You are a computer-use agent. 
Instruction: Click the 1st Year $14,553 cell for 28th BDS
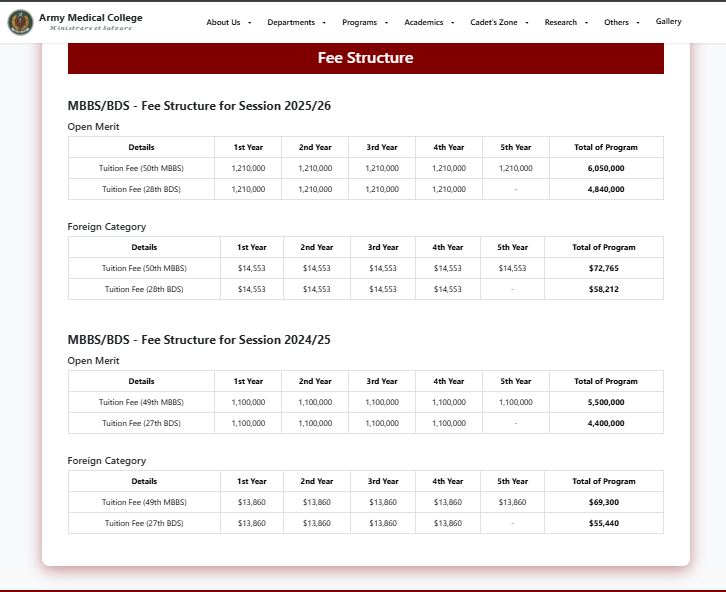[x=252, y=289]
